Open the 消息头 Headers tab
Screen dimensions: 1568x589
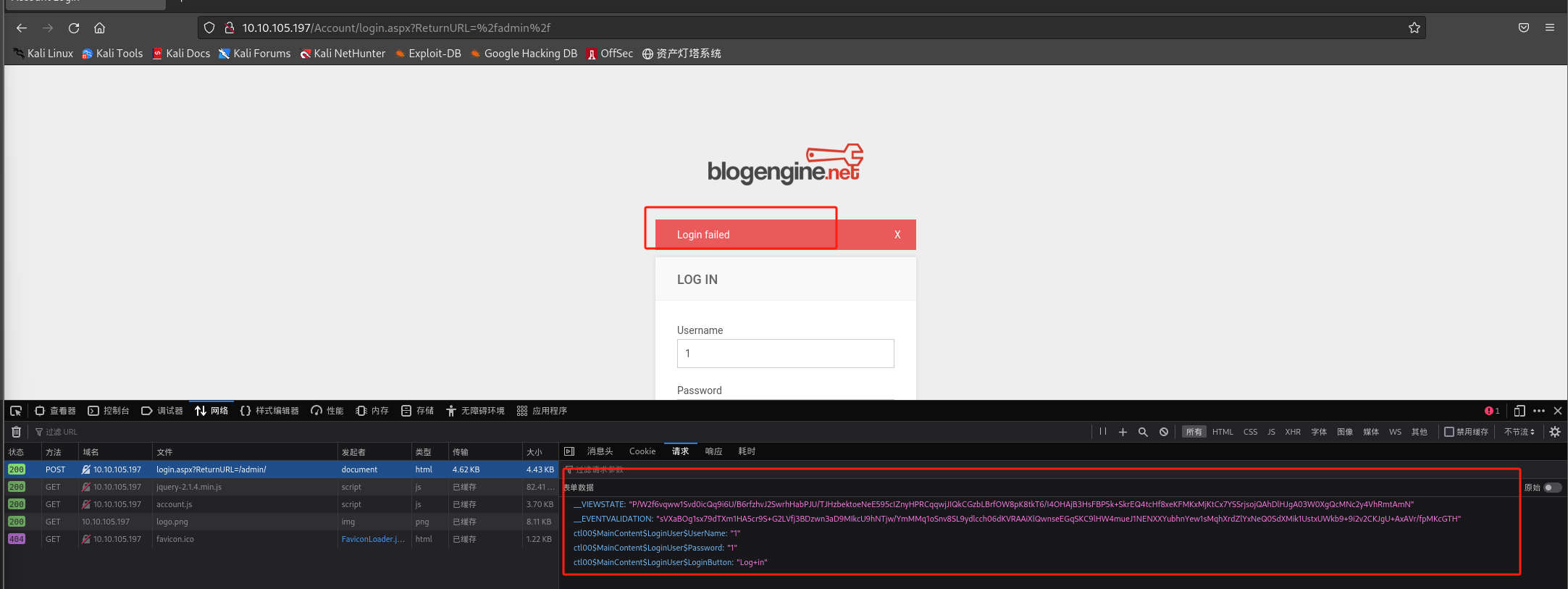pos(600,451)
